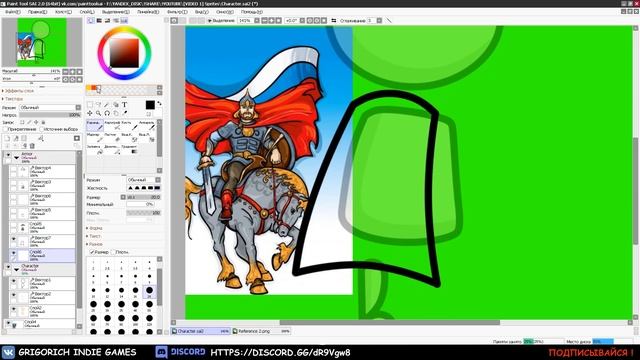640x360 pixels.
Task: Click the flip canvas horizontally icon
Action: coord(334,20)
